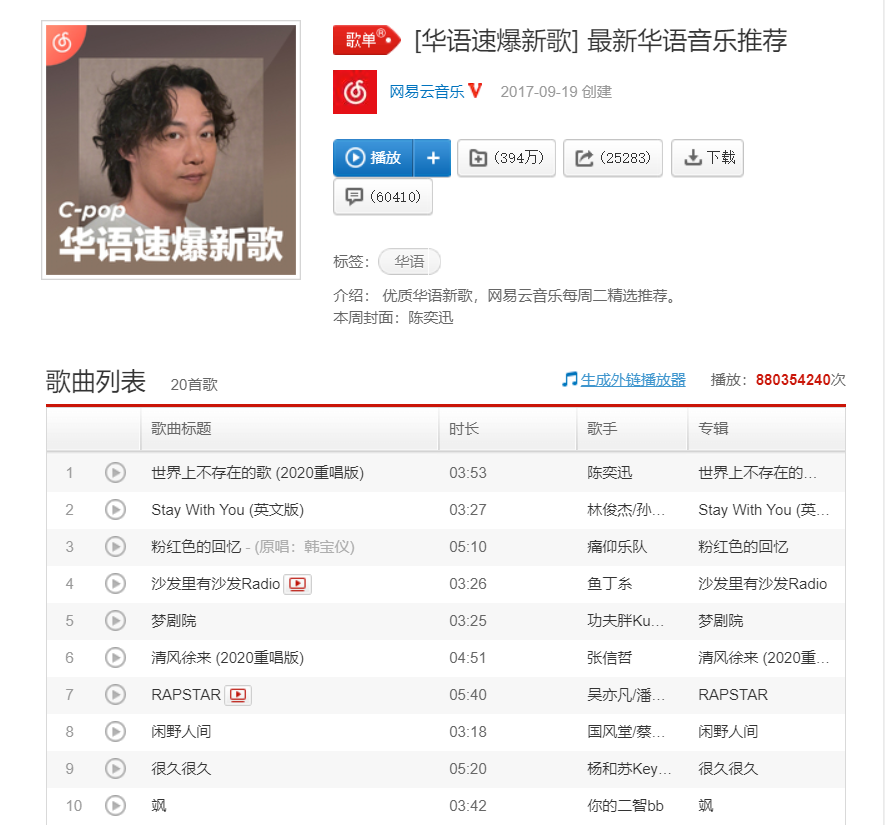891x825 pixels.
Task: Open comments via 60410 button
Action: point(383,197)
